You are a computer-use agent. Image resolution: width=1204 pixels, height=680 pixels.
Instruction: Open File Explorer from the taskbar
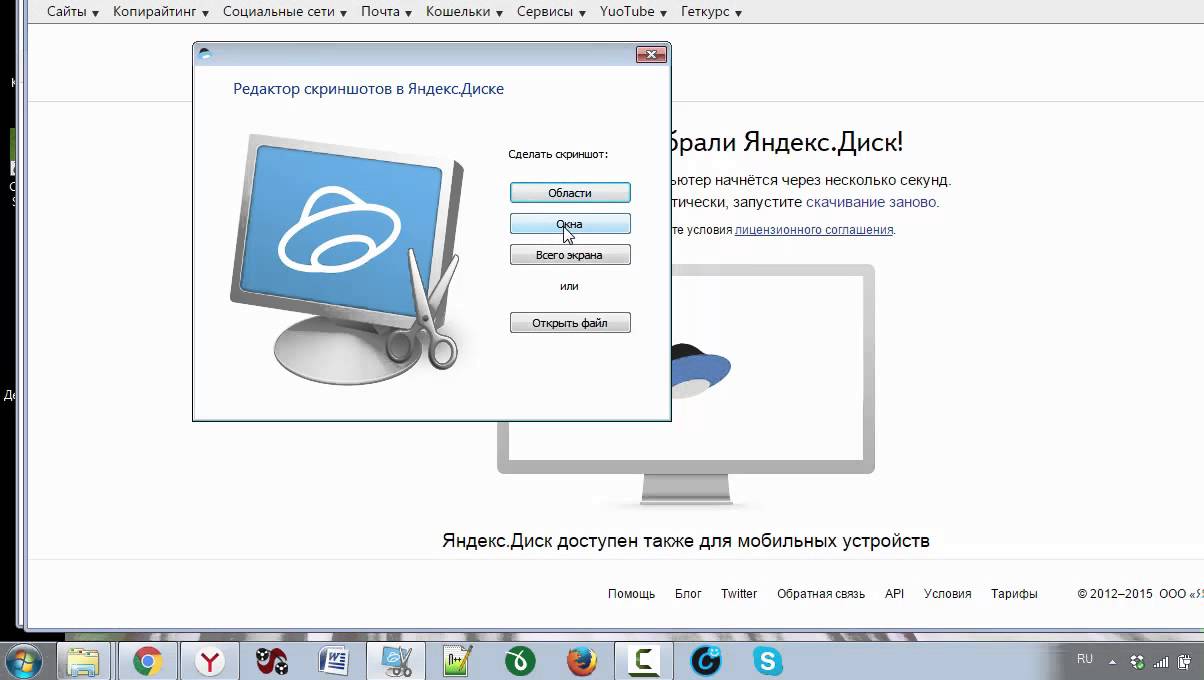[x=84, y=661]
